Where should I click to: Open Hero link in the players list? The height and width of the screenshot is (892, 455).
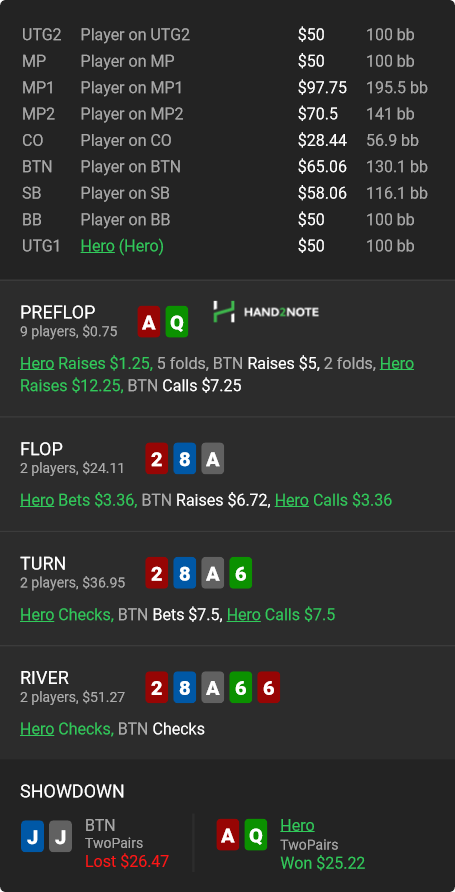(97, 246)
